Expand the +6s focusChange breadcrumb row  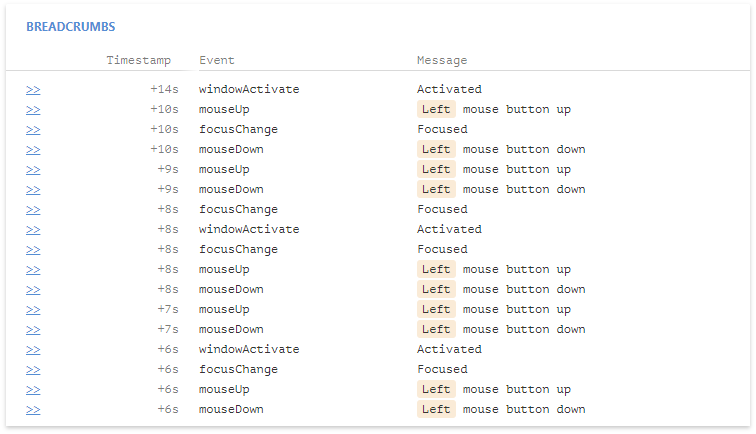[x=33, y=370]
